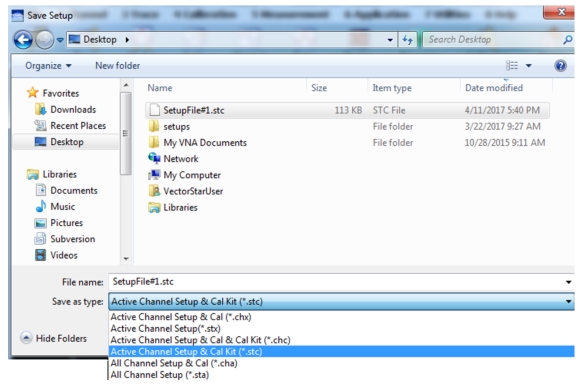Select My Computer in file list

(x=192, y=175)
